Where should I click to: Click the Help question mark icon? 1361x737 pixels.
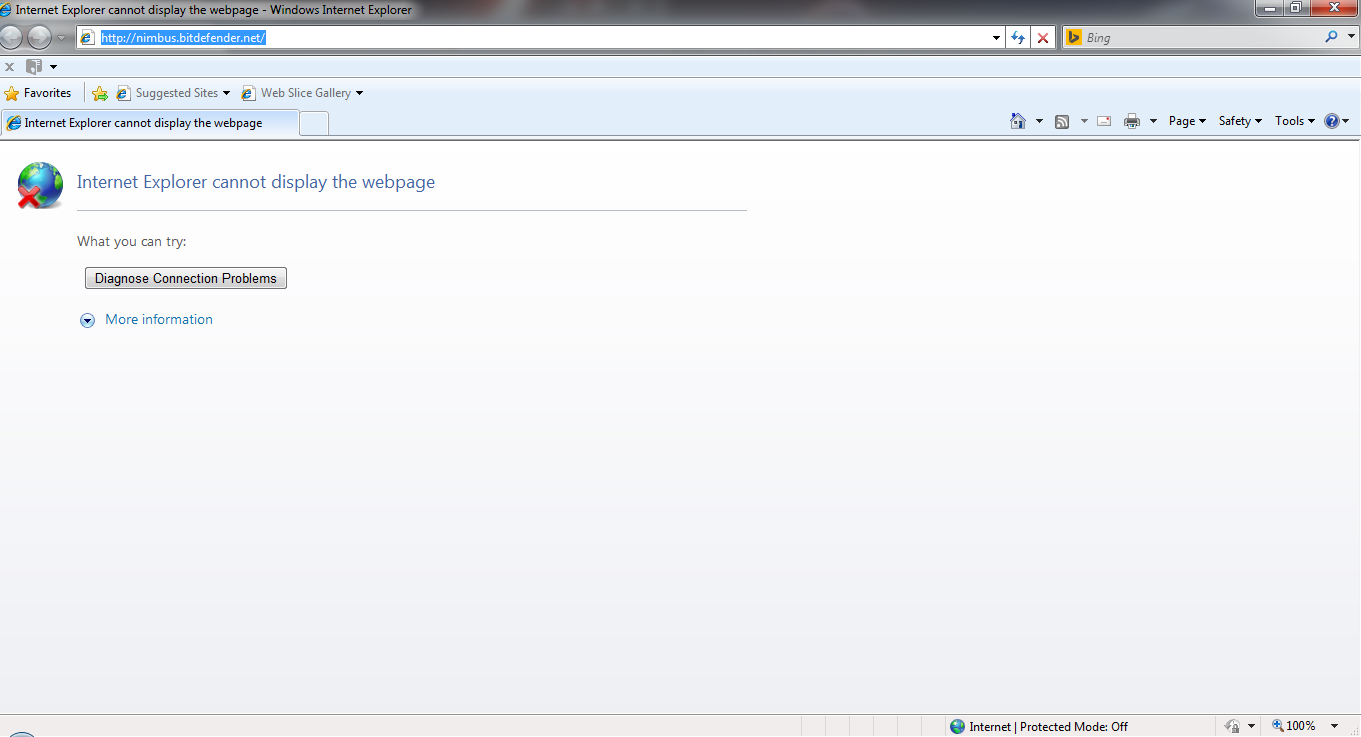click(x=1332, y=121)
